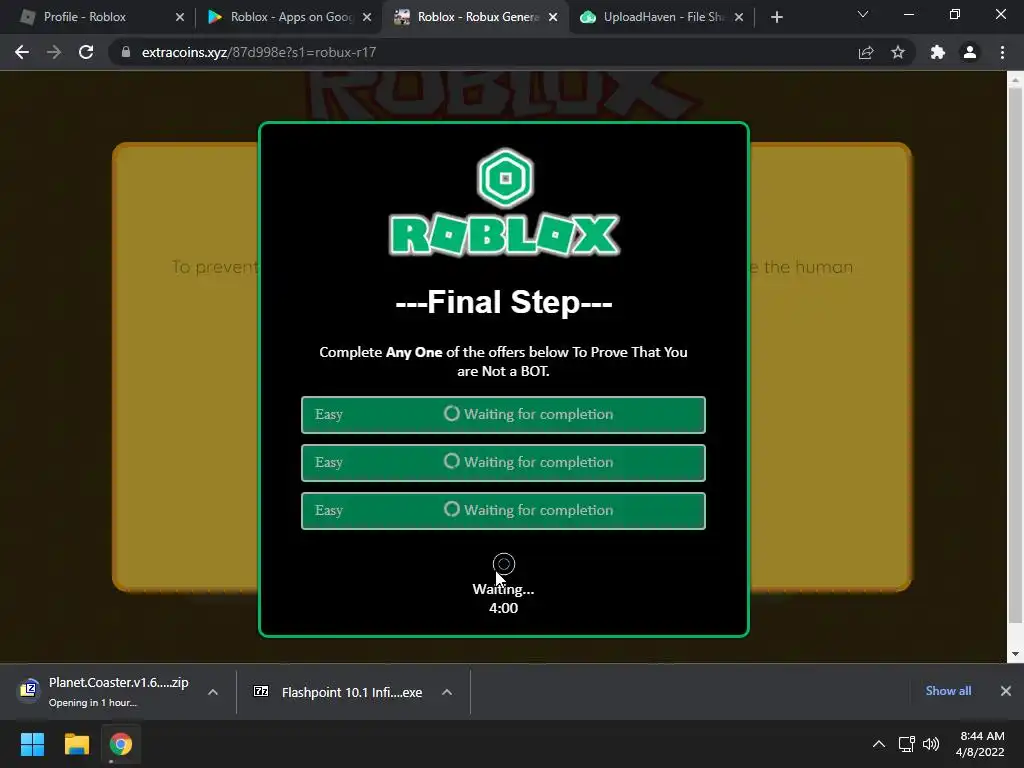Select the Roblox - Robux Generator tab

[475, 17]
